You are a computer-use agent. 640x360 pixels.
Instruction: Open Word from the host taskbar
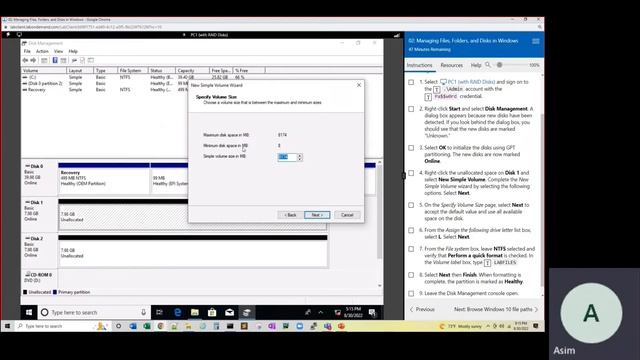click(133, 326)
